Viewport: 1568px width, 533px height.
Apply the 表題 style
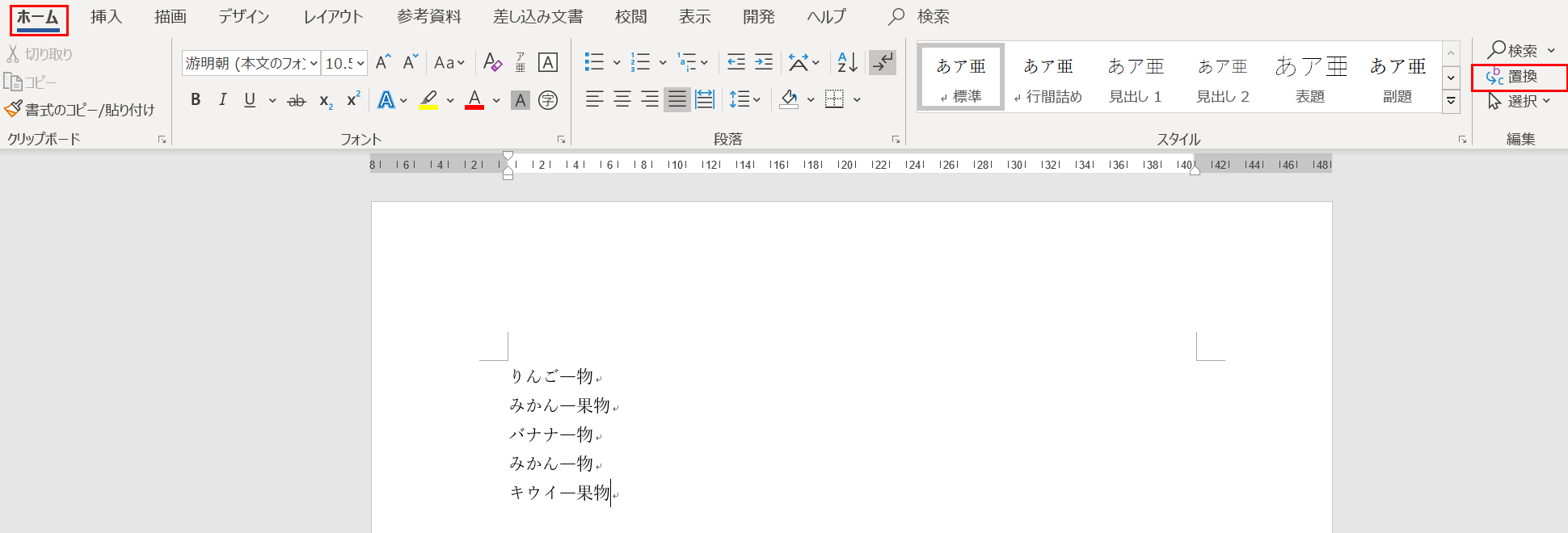point(1310,78)
